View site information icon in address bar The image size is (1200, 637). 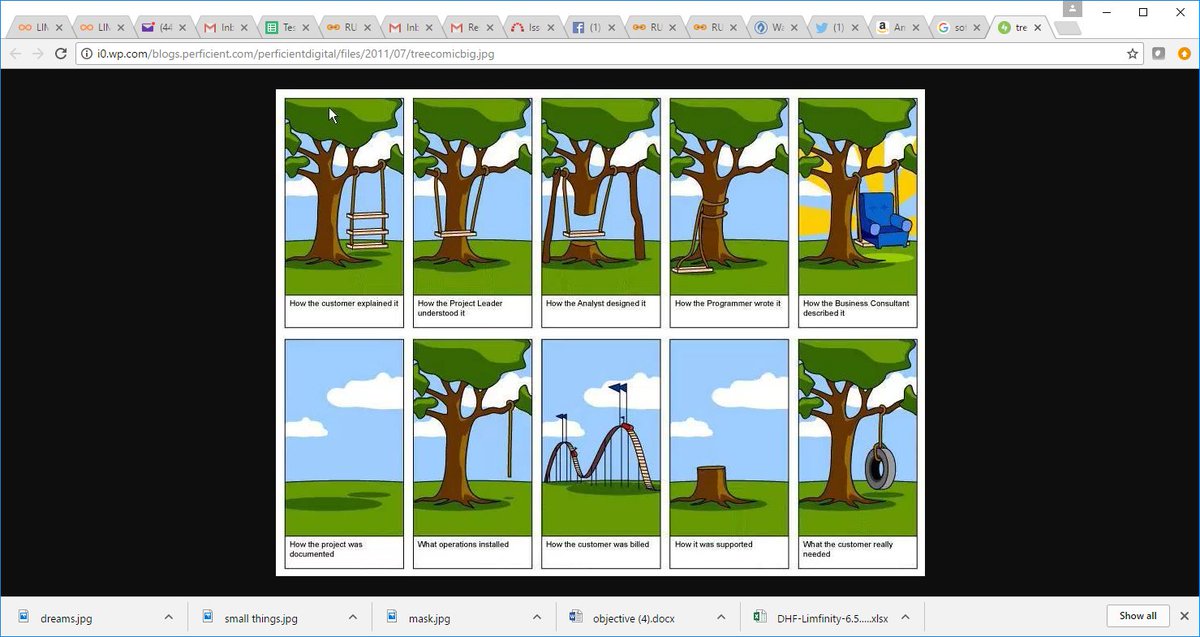coord(87,54)
